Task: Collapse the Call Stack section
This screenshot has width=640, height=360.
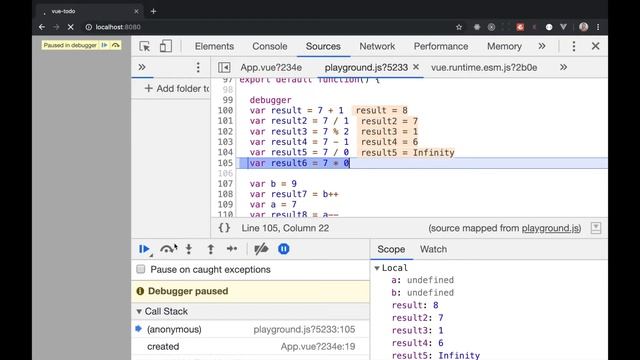Action: (x=139, y=311)
